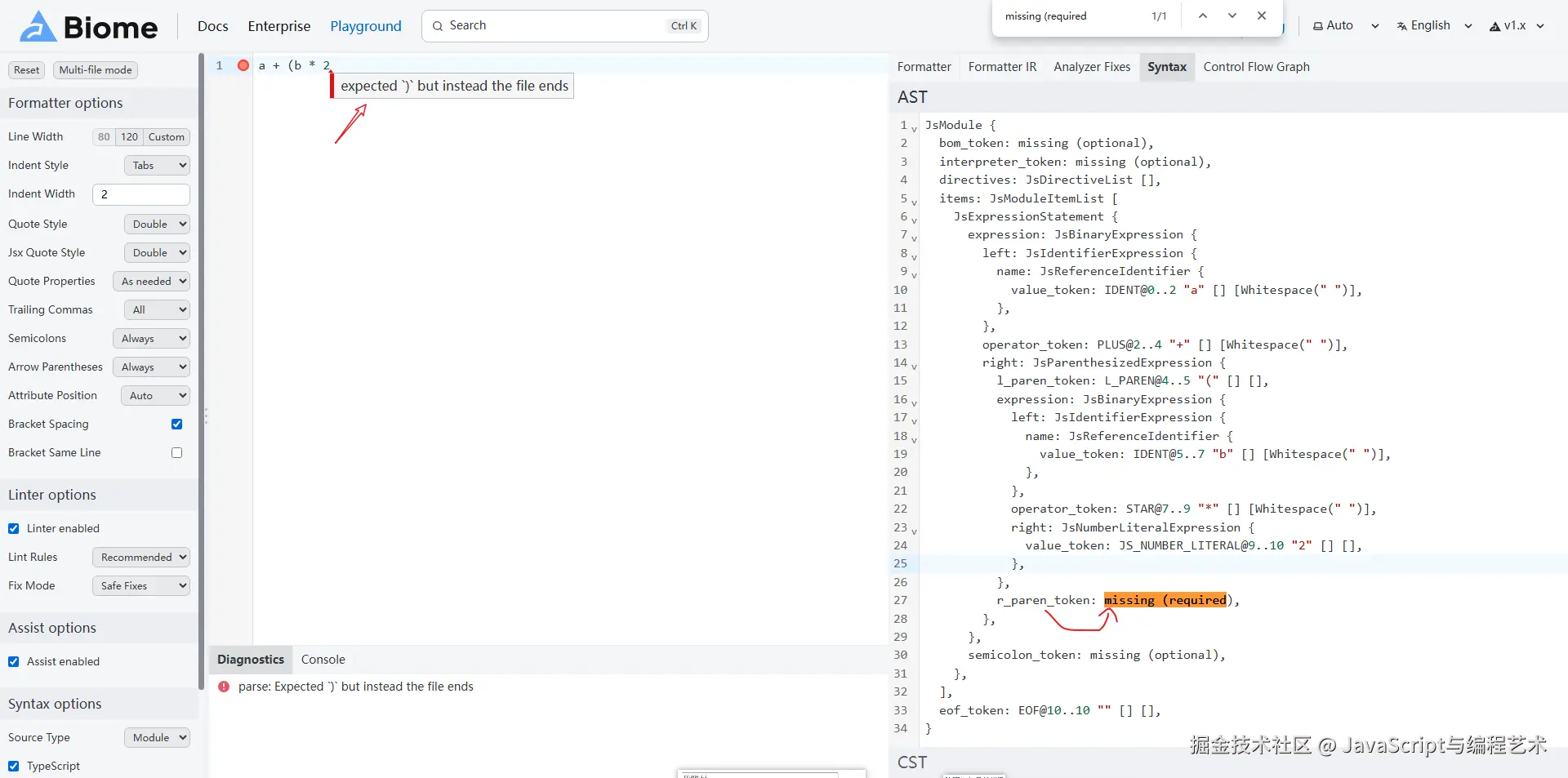
Task: Select the Diagnostics tab
Action: tap(251, 660)
